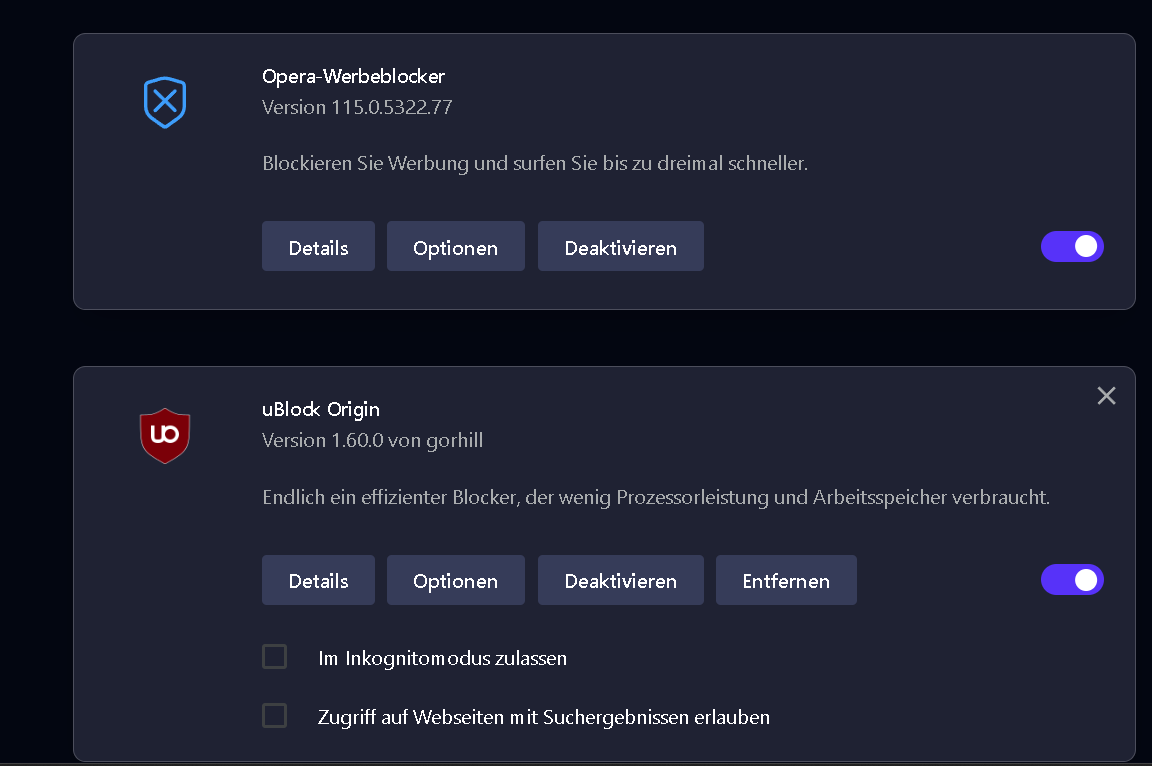Viewport: 1152px width, 766px height.
Task: Dismiss uBlock Origin card with X icon
Action: [x=1106, y=396]
